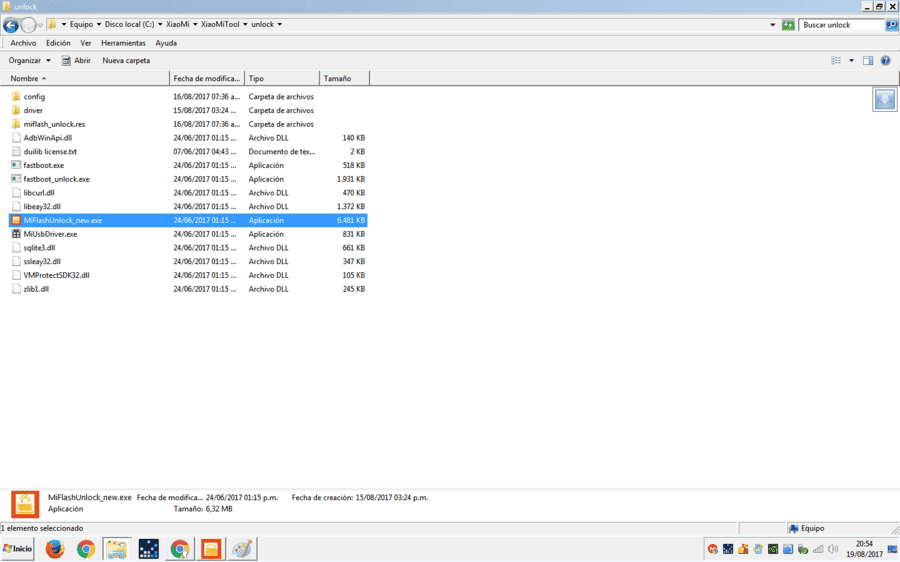Click the Buscar unlock search field

click(841, 25)
